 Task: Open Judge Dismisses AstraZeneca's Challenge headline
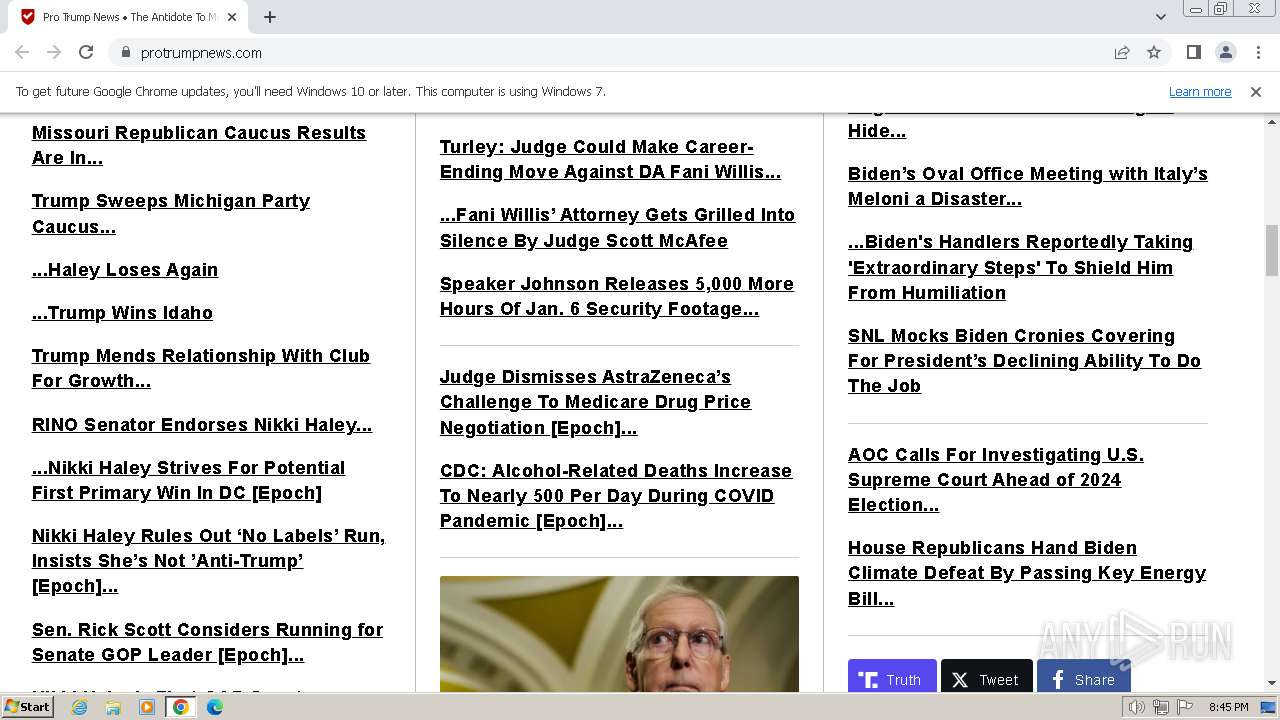595,402
